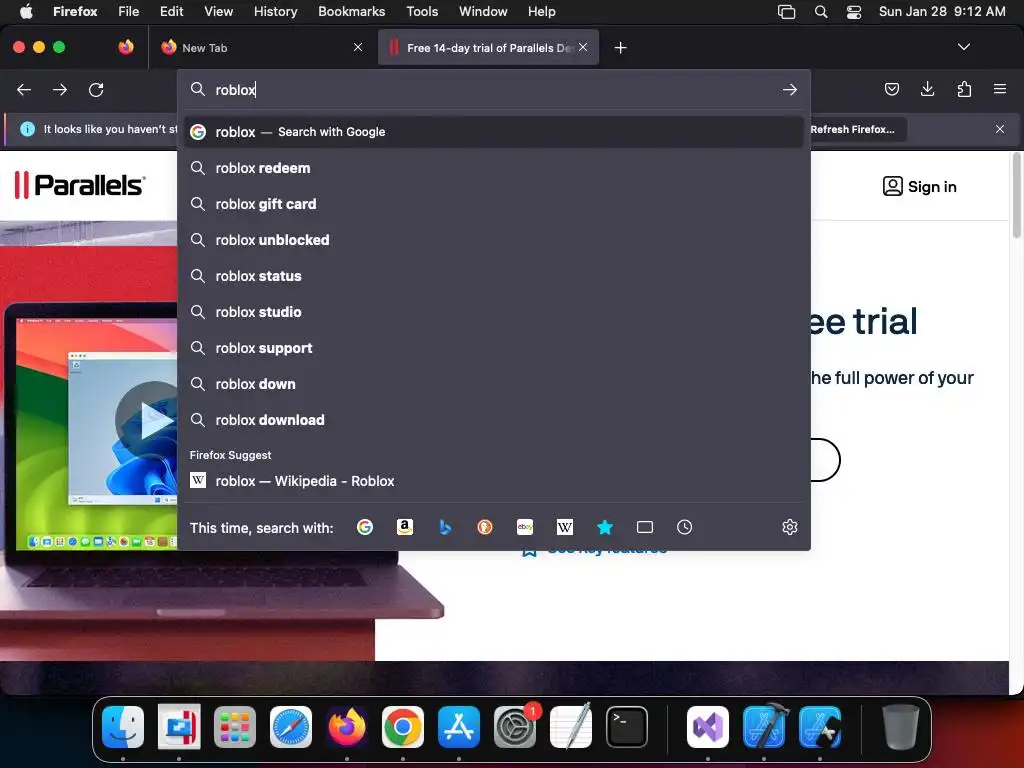Image resolution: width=1024 pixels, height=768 pixels.
Task: Click in the address bar text field
Action: click(493, 89)
